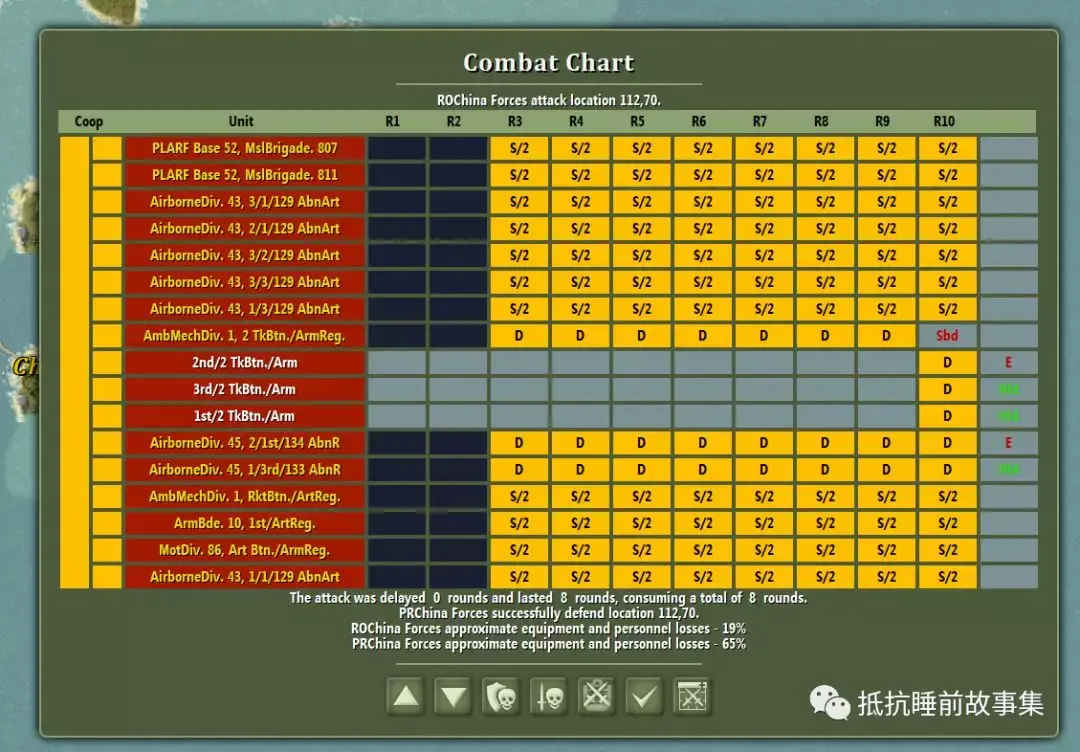Click the R2 column header
This screenshot has height=752, width=1080.
click(453, 121)
